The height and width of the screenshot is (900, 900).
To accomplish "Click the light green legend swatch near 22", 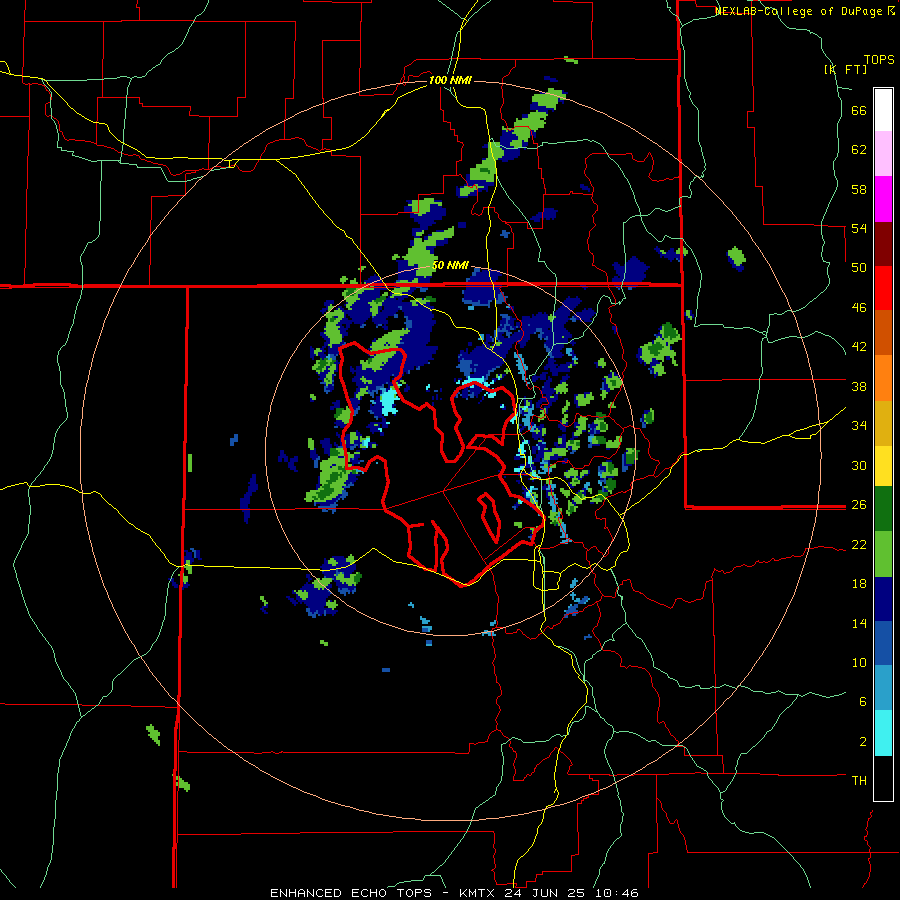I will (883, 554).
